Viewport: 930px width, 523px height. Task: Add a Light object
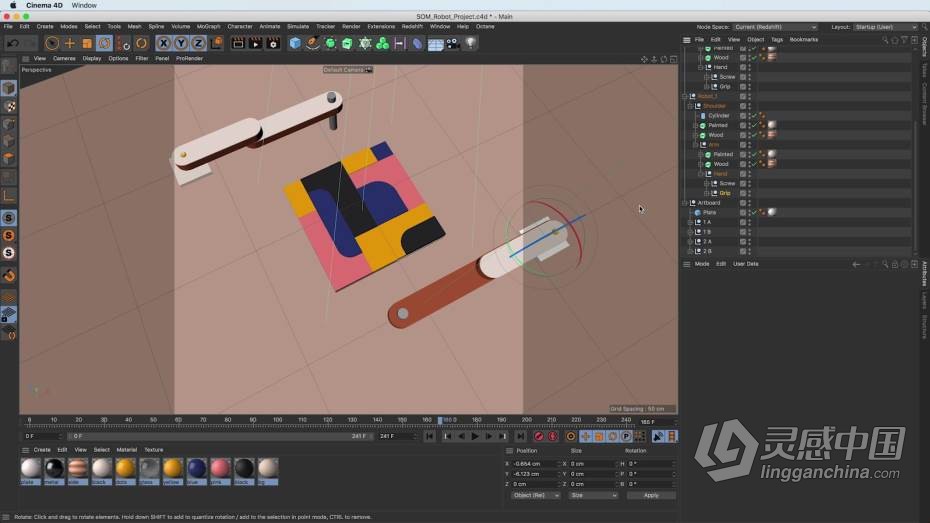[x=470, y=43]
